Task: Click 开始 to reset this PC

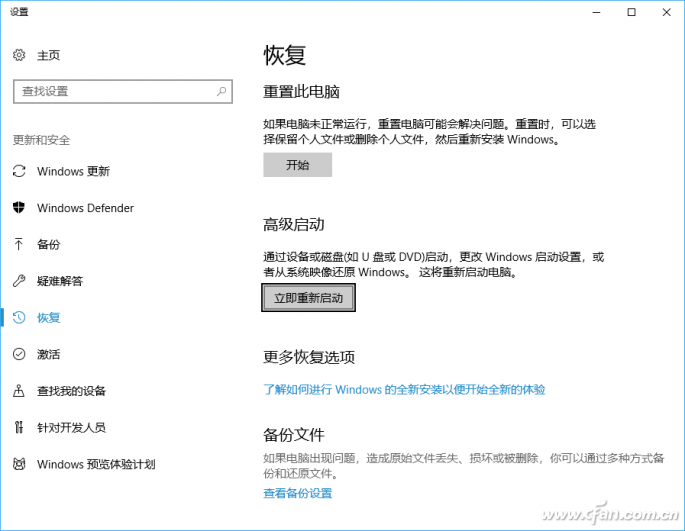Action: (298, 165)
